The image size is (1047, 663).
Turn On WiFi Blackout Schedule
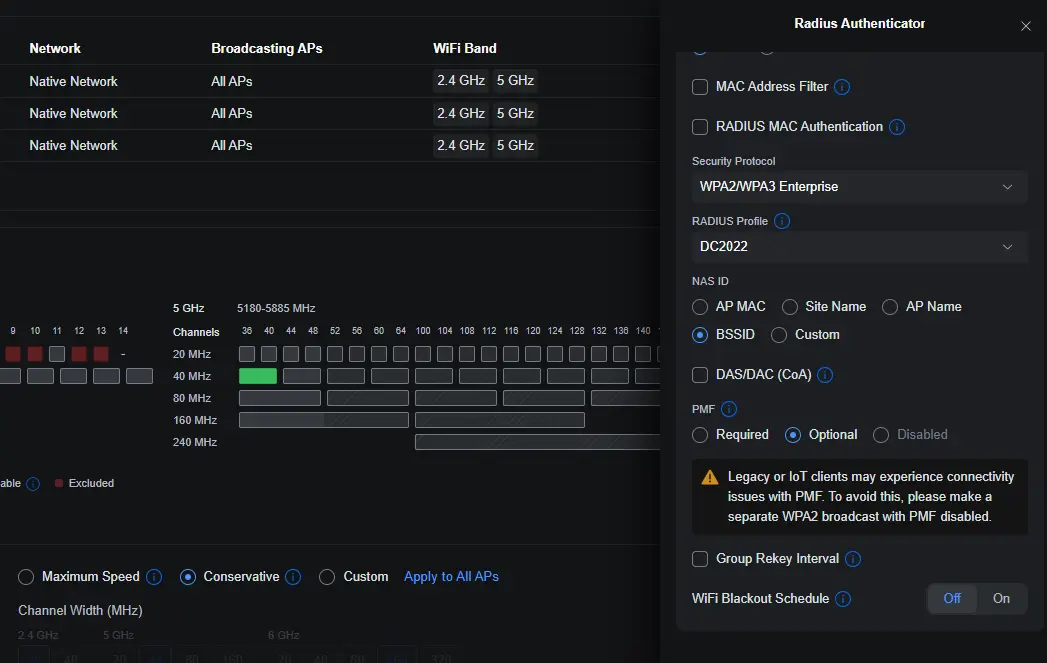[1001, 599]
